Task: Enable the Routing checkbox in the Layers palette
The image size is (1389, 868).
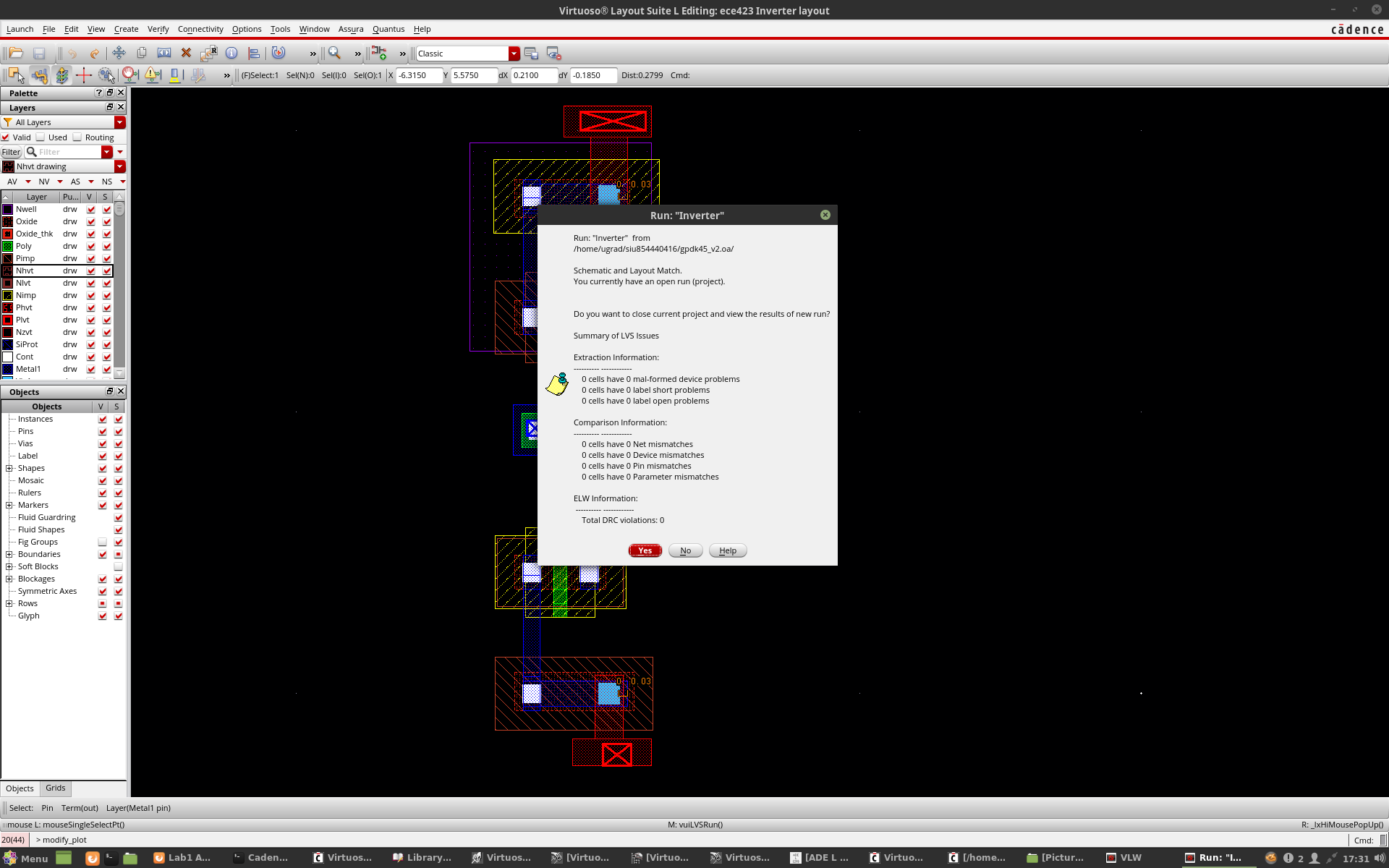Action: click(77, 137)
